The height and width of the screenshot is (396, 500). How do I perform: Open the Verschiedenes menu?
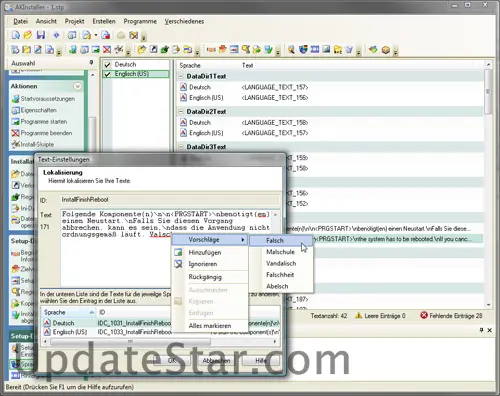(184, 21)
